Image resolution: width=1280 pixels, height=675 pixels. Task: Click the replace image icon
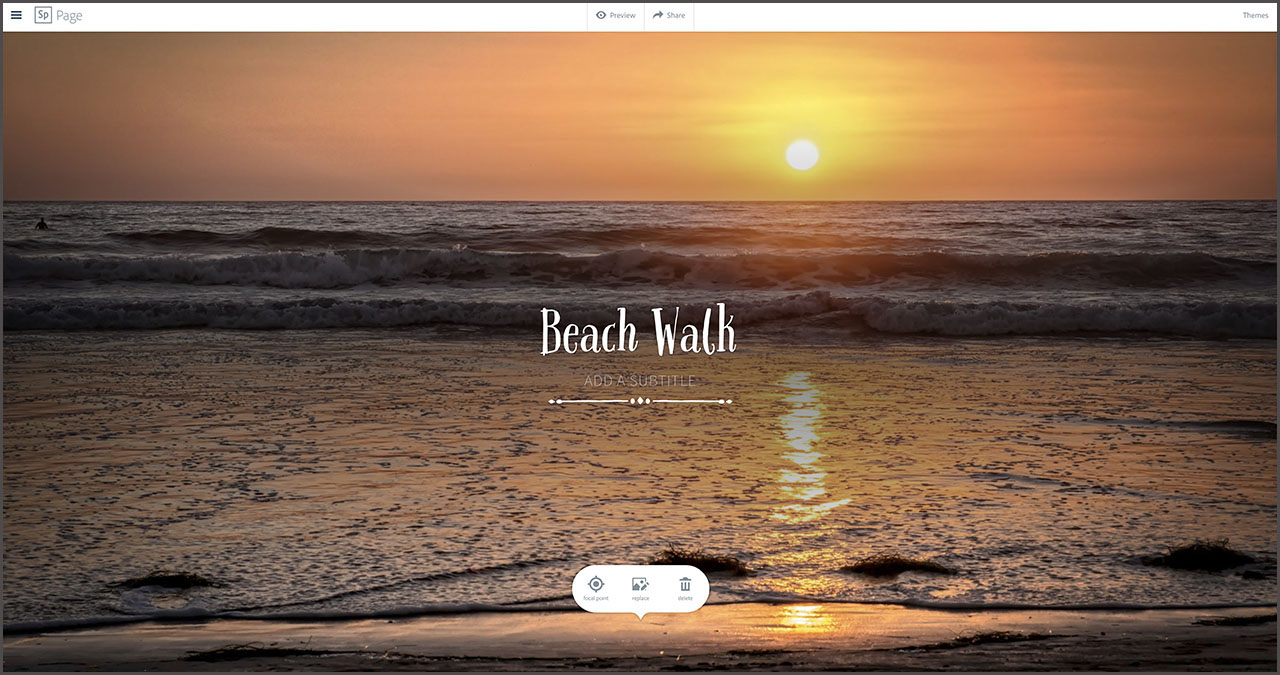[x=640, y=584]
